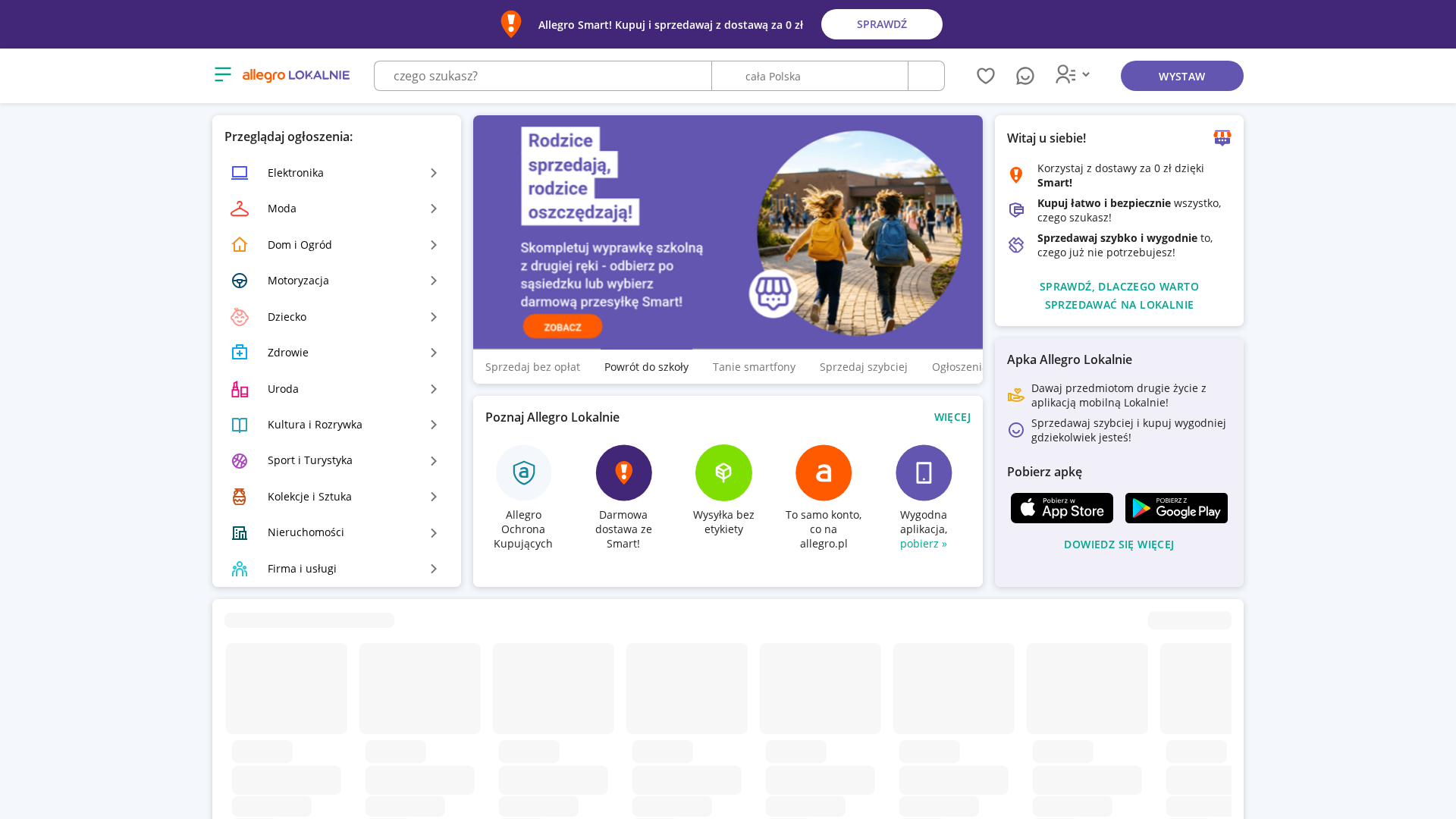The height and width of the screenshot is (819, 1456).
Task: Click the Google Play download badge
Action: click(1176, 508)
